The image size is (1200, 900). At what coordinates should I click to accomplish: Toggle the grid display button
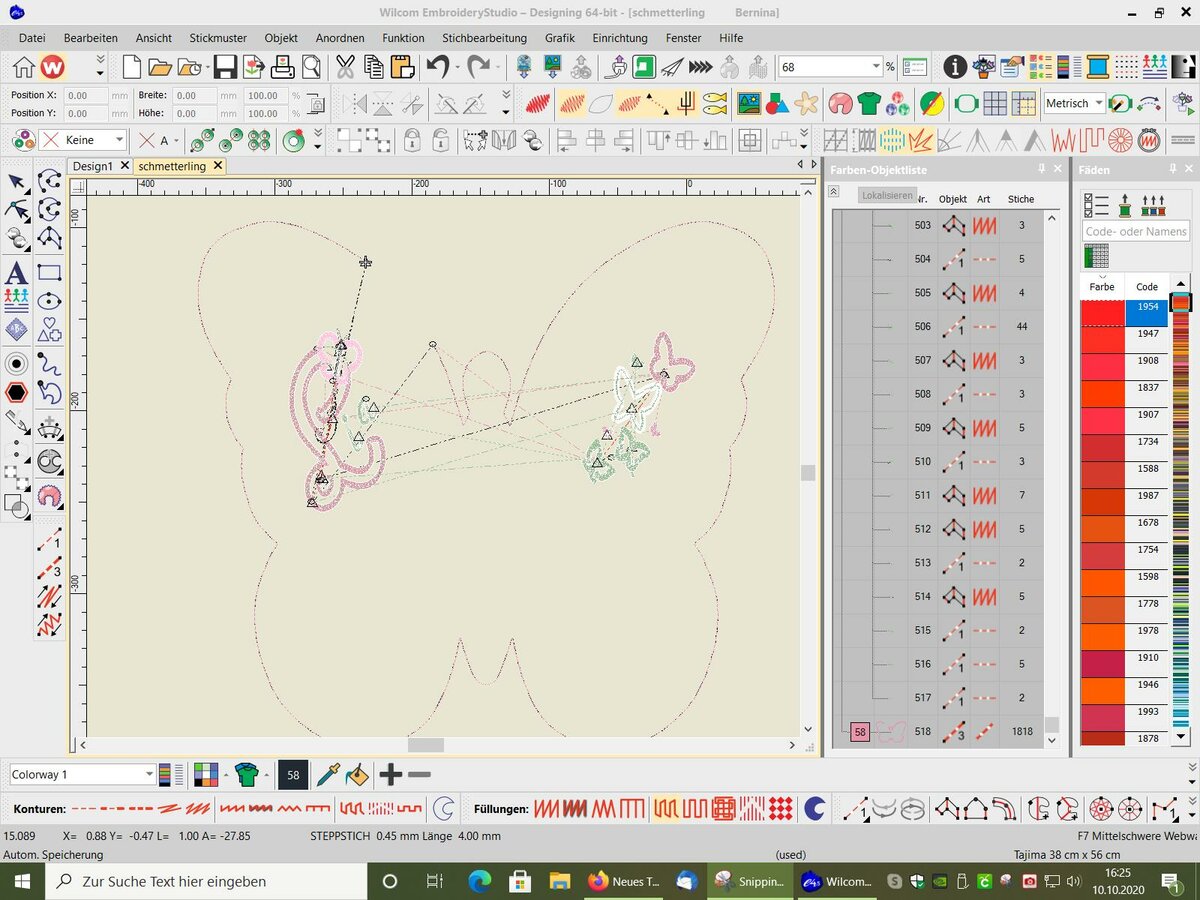click(x=994, y=104)
